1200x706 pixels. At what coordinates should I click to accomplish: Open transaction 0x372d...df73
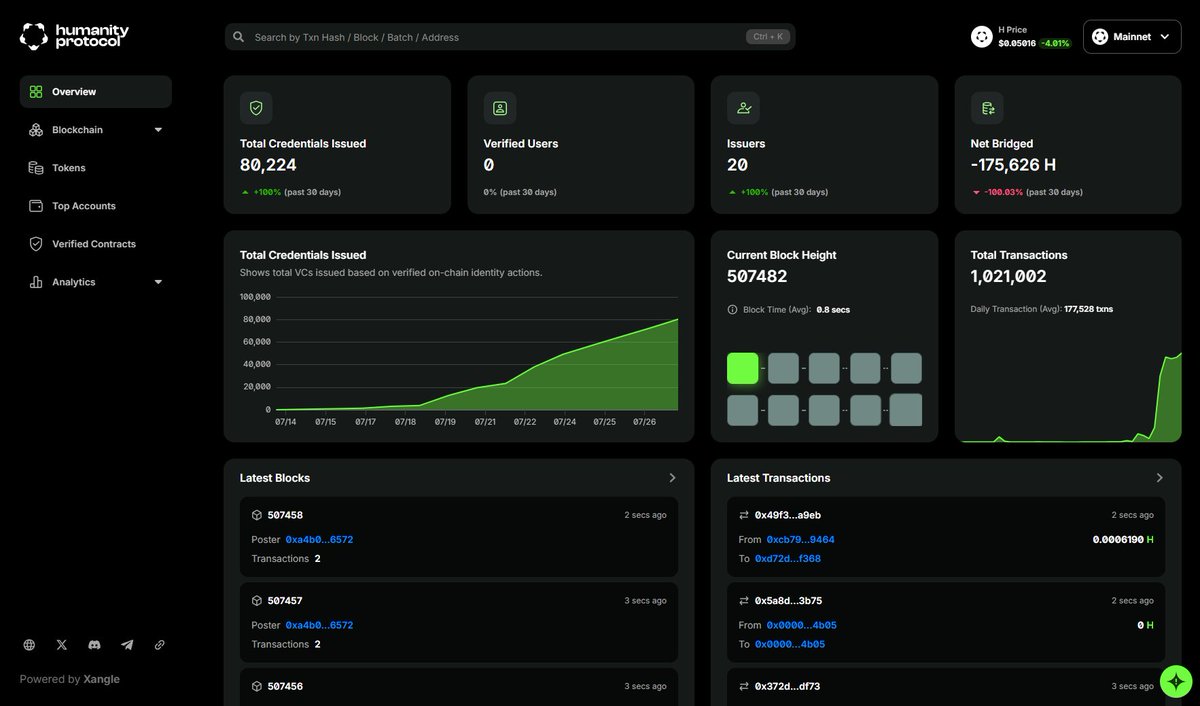[788, 687]
